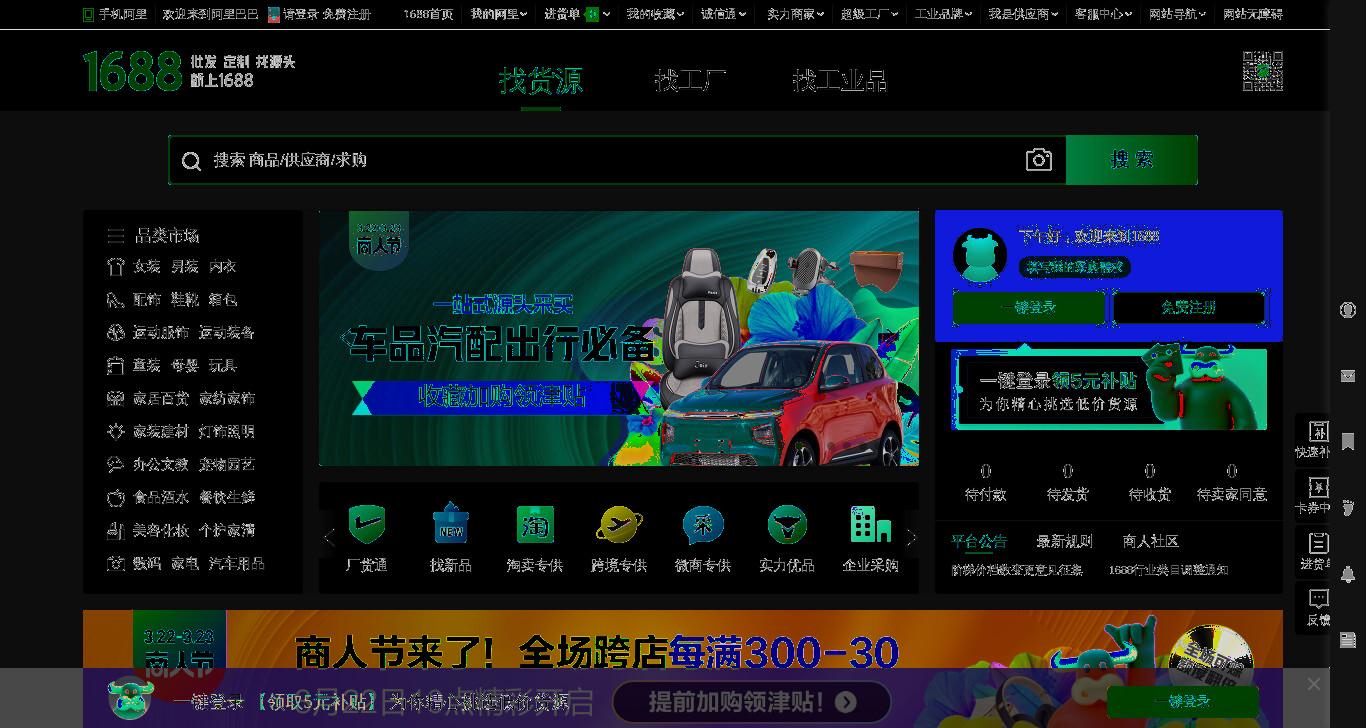Open 反馈 feedback sidebar tool
This screenshot has width=1366, height=728.
[x=1312, y=606]
